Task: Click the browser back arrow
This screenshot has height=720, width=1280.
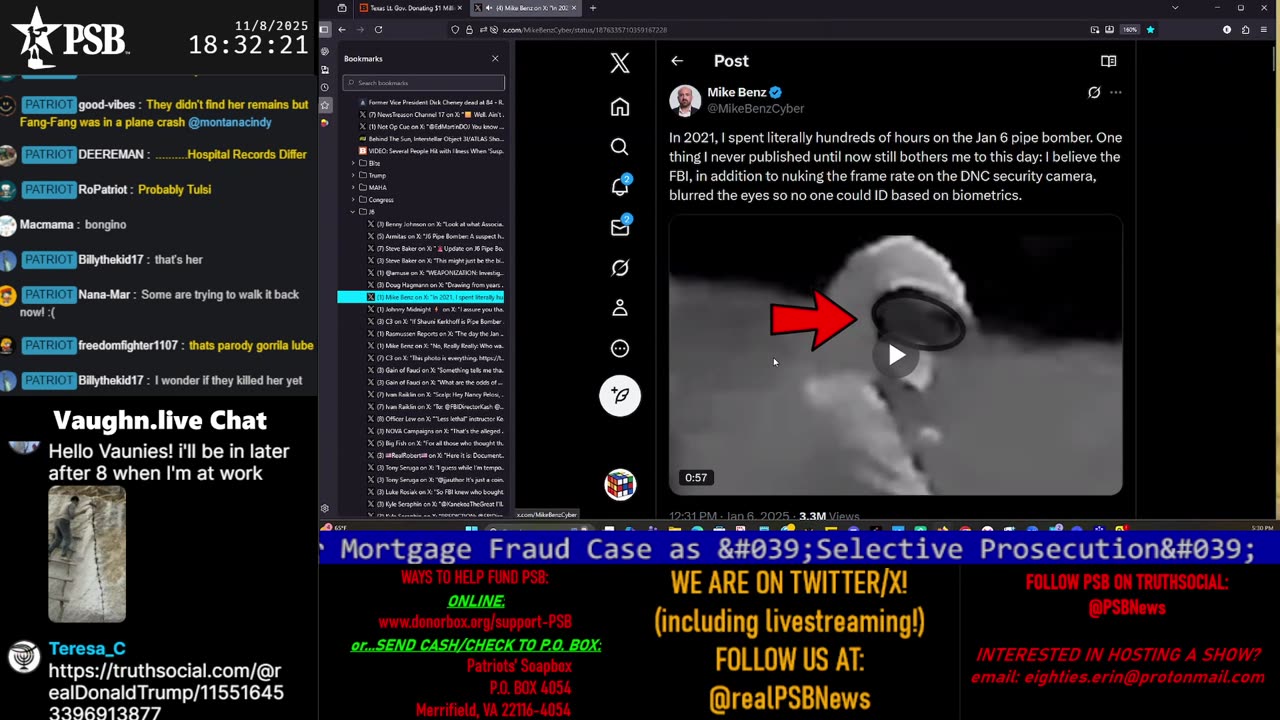Action: click(x=342, y=30)
